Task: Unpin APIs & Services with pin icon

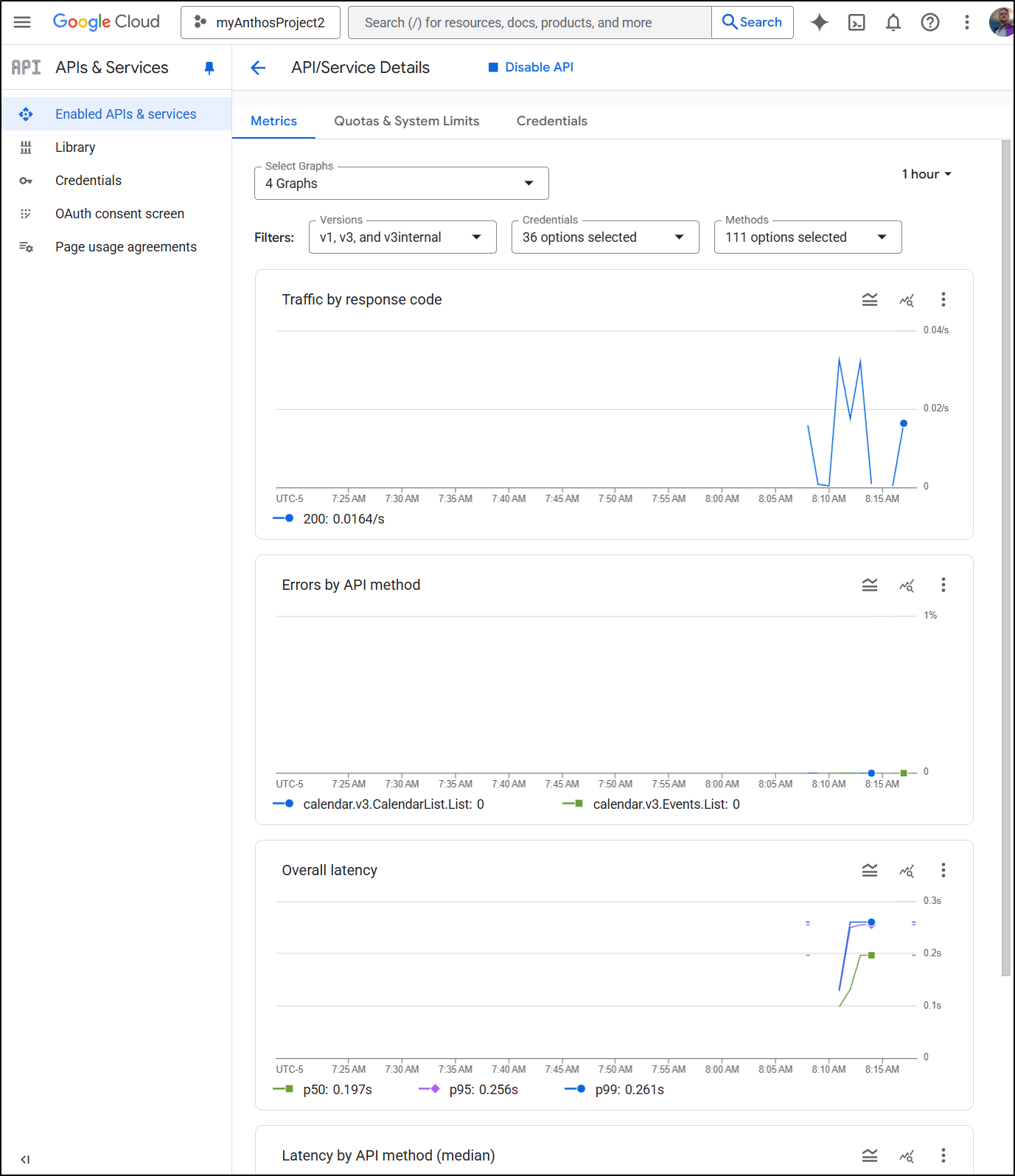Action: pyautogui.click(x=209, y=68)
